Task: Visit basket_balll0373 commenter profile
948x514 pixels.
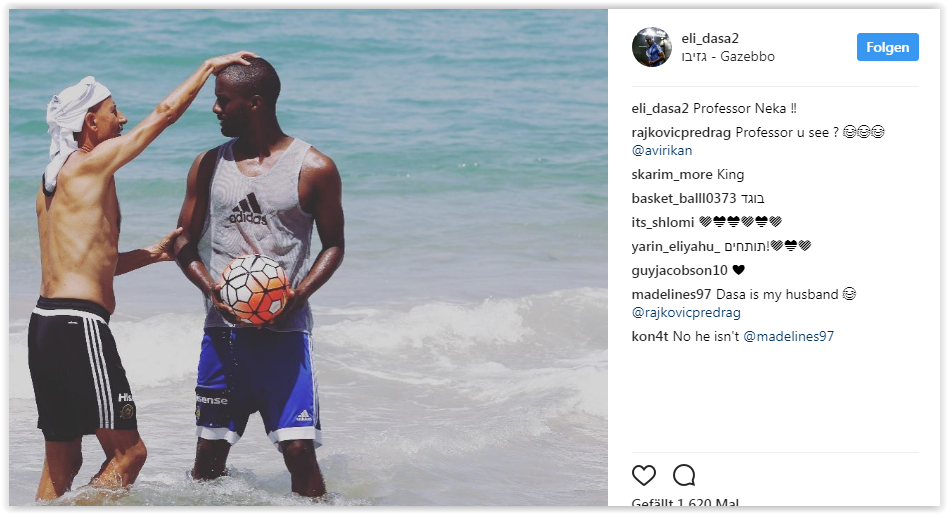Action: coord(684,198)
